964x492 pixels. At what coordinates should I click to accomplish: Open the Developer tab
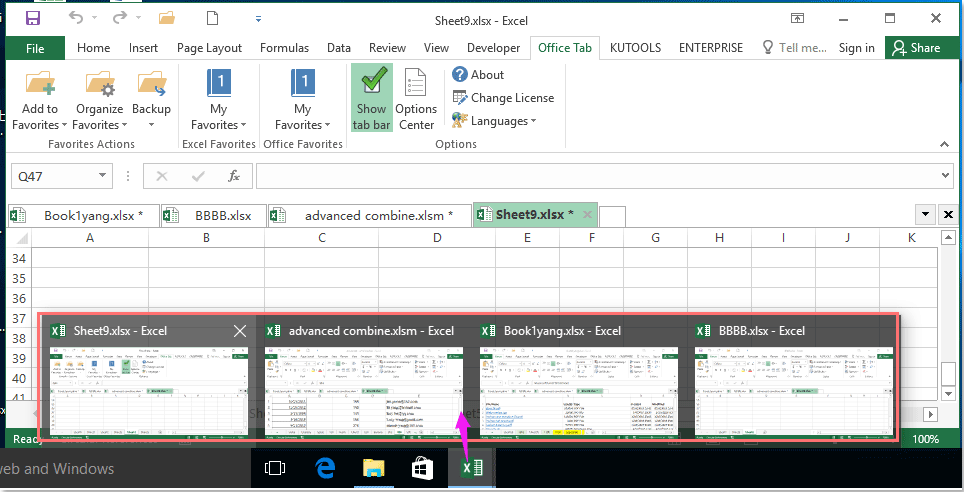(x=493, y=48)
